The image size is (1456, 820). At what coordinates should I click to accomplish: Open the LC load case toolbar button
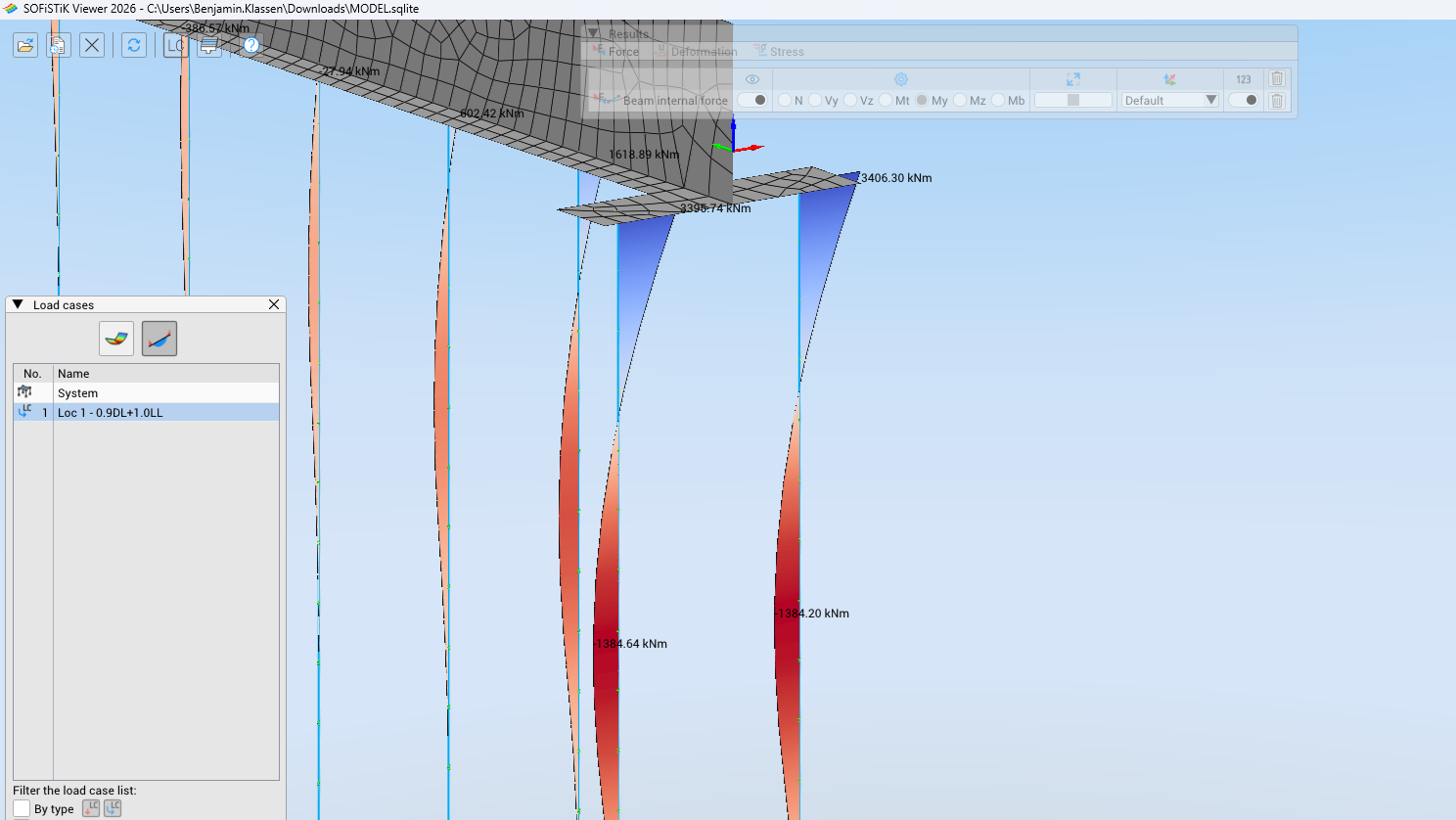point(176,45)
